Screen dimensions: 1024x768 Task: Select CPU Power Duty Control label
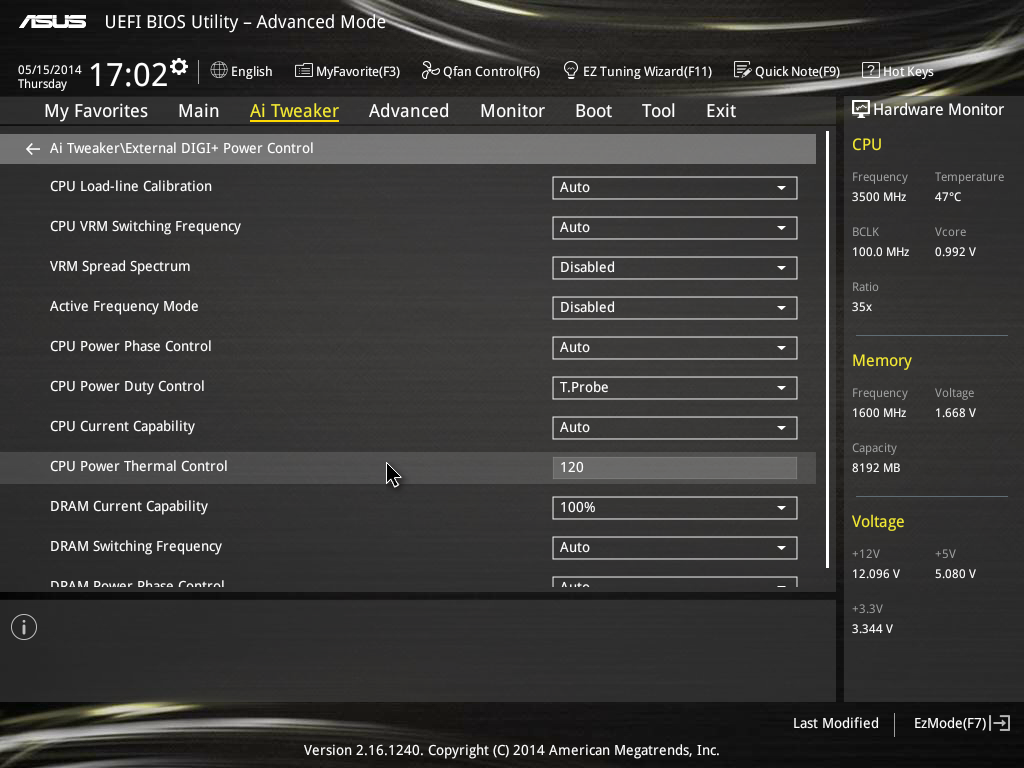pos(127,386)
